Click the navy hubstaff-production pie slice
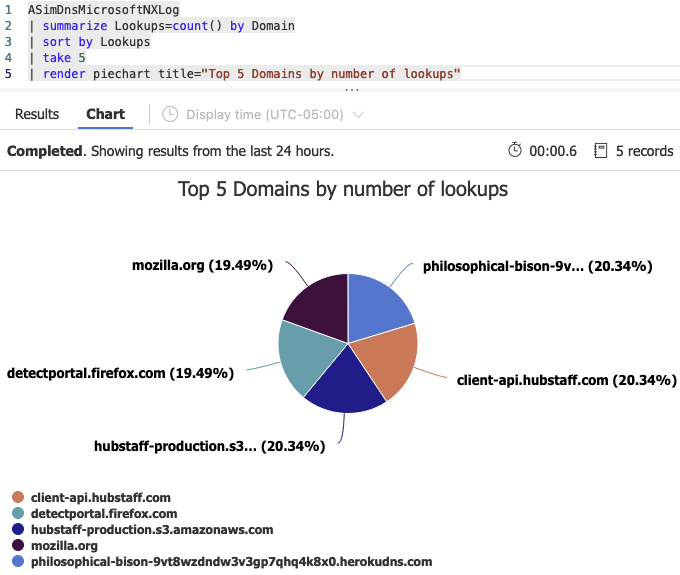This screenshot has width=680, height=575. pyautogui.click(x=345, y=390)
